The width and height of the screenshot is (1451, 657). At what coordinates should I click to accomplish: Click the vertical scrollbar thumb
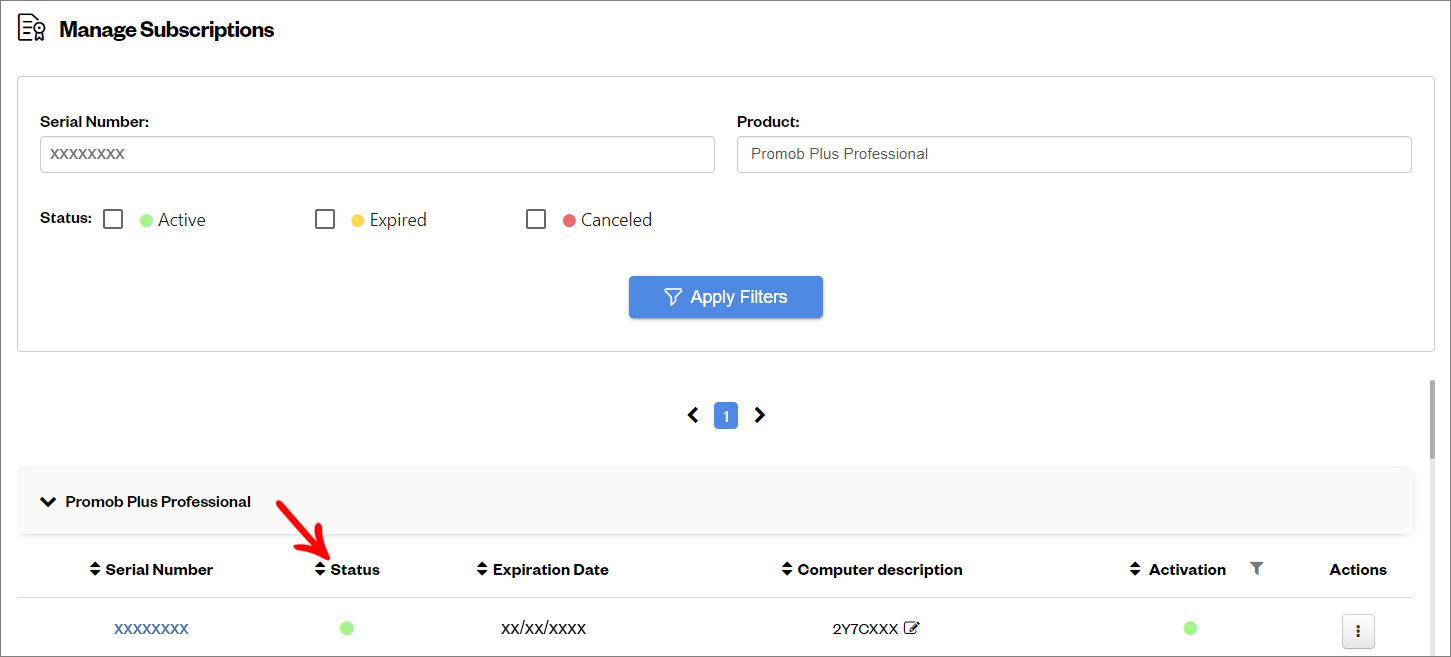coord(1433,418)
